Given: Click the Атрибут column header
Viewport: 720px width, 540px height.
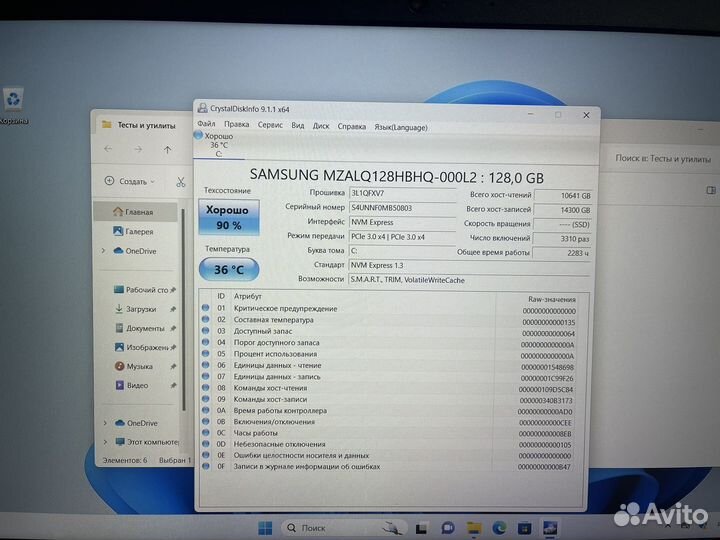Looking at the screenshot, I should point(248,296).
